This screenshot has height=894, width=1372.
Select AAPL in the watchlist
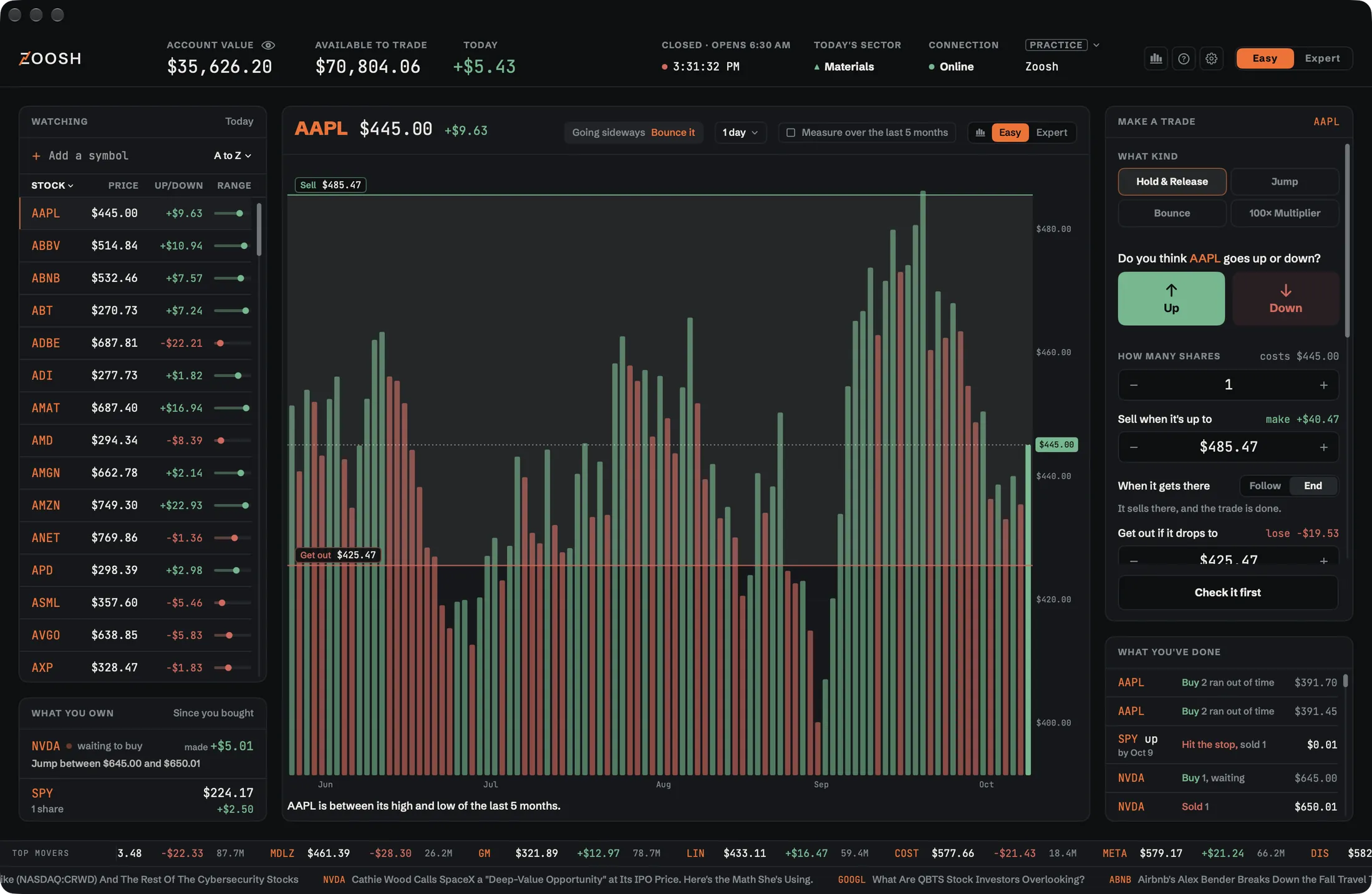pos(137,213)
